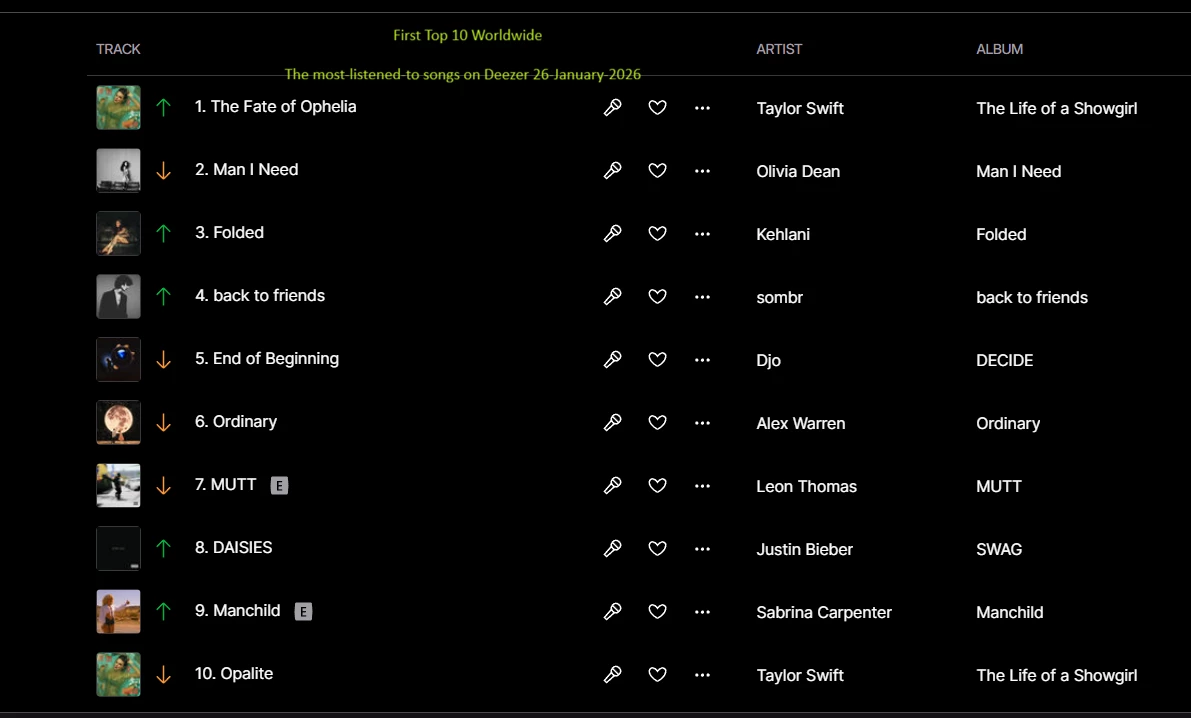
Task: Go to album The Life of a Showgirl in Opalite row
Action: [x=1057, y=675]
